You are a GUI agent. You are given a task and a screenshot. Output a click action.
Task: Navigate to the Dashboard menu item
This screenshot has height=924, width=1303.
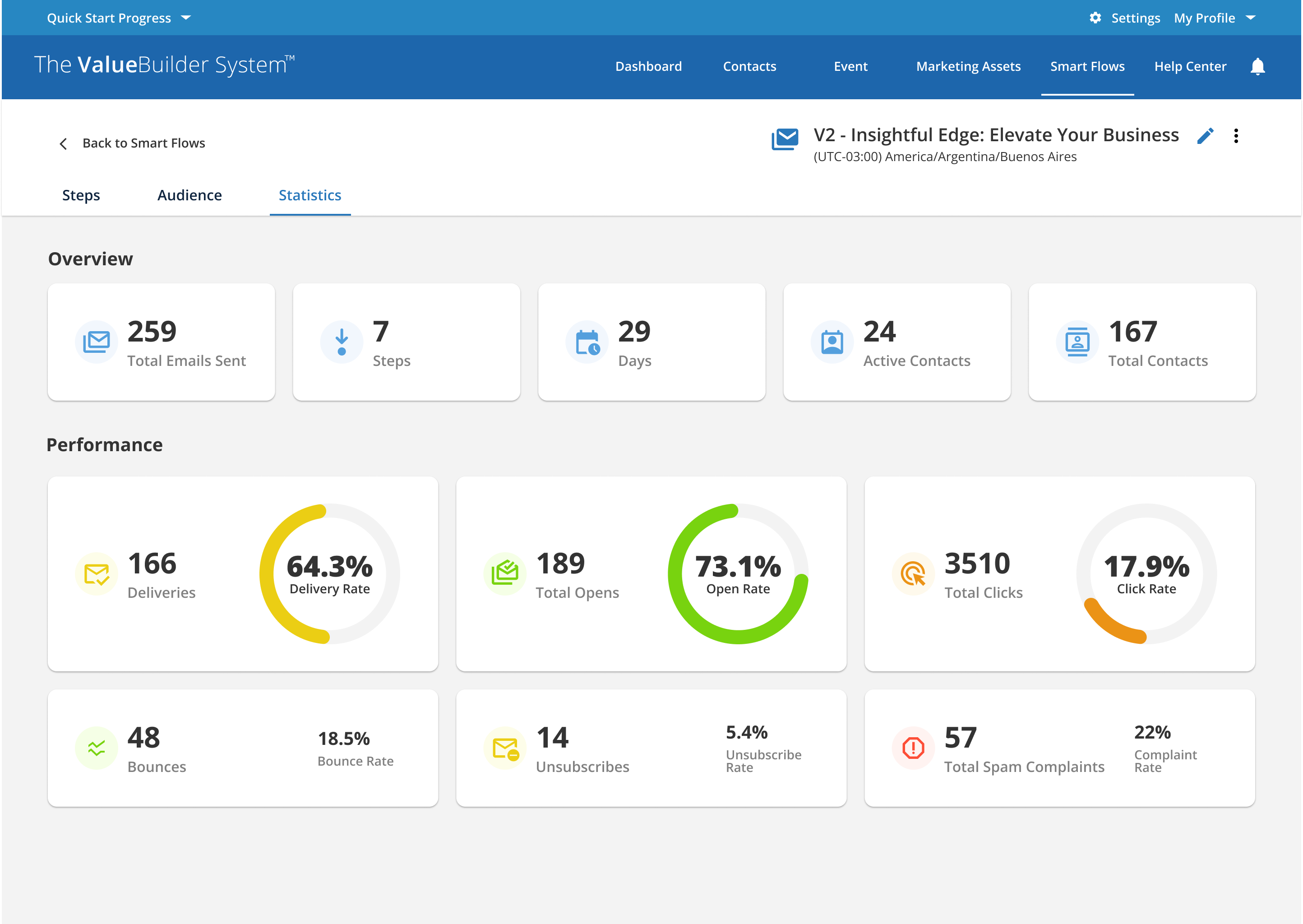(648, 66)
